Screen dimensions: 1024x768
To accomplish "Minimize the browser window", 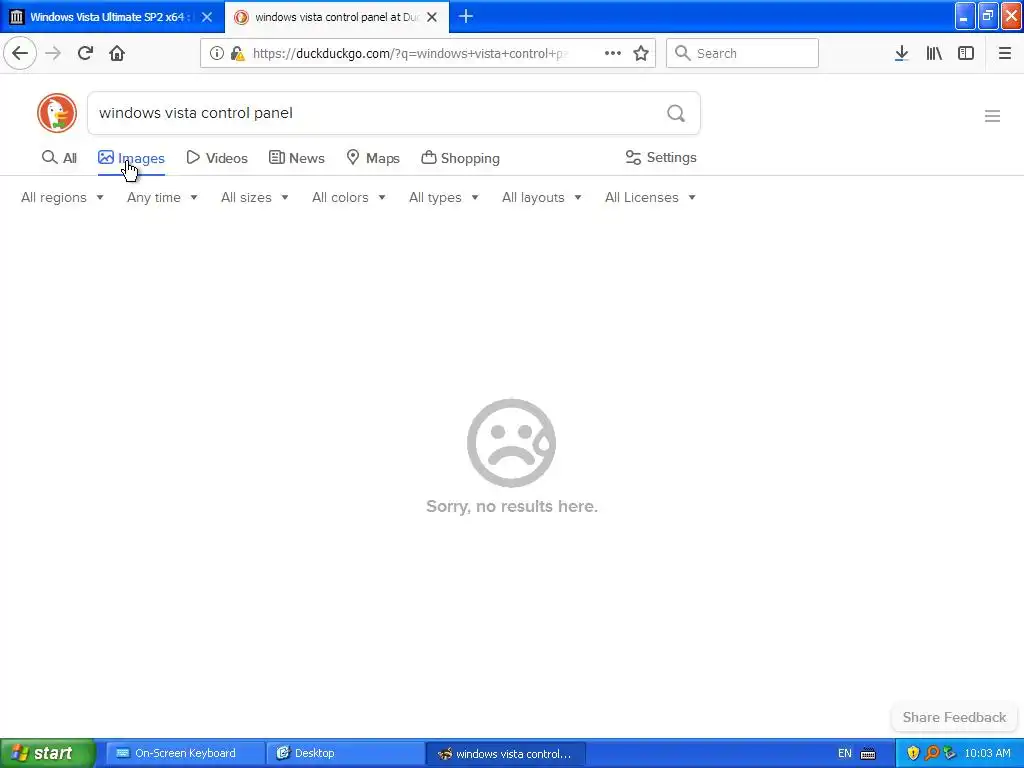I will coord(965,17).
